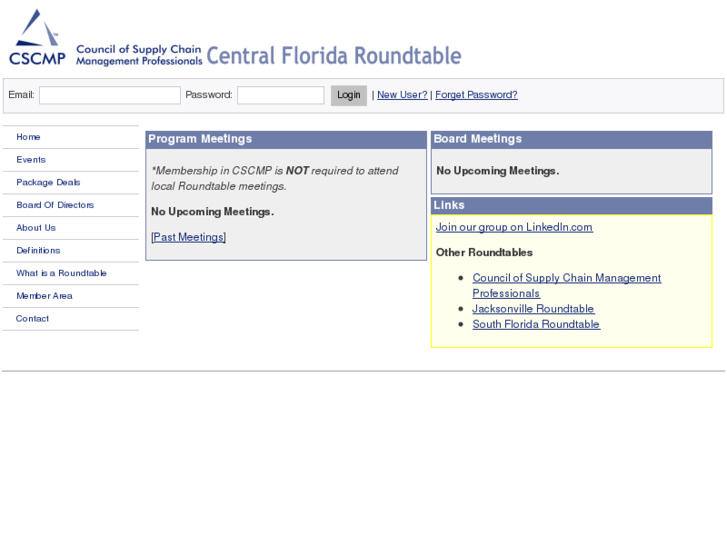The height and width of the screenshot is (545, 727).
Task: Click the Central Florida Roundtable heading
Action: point(334,56)
